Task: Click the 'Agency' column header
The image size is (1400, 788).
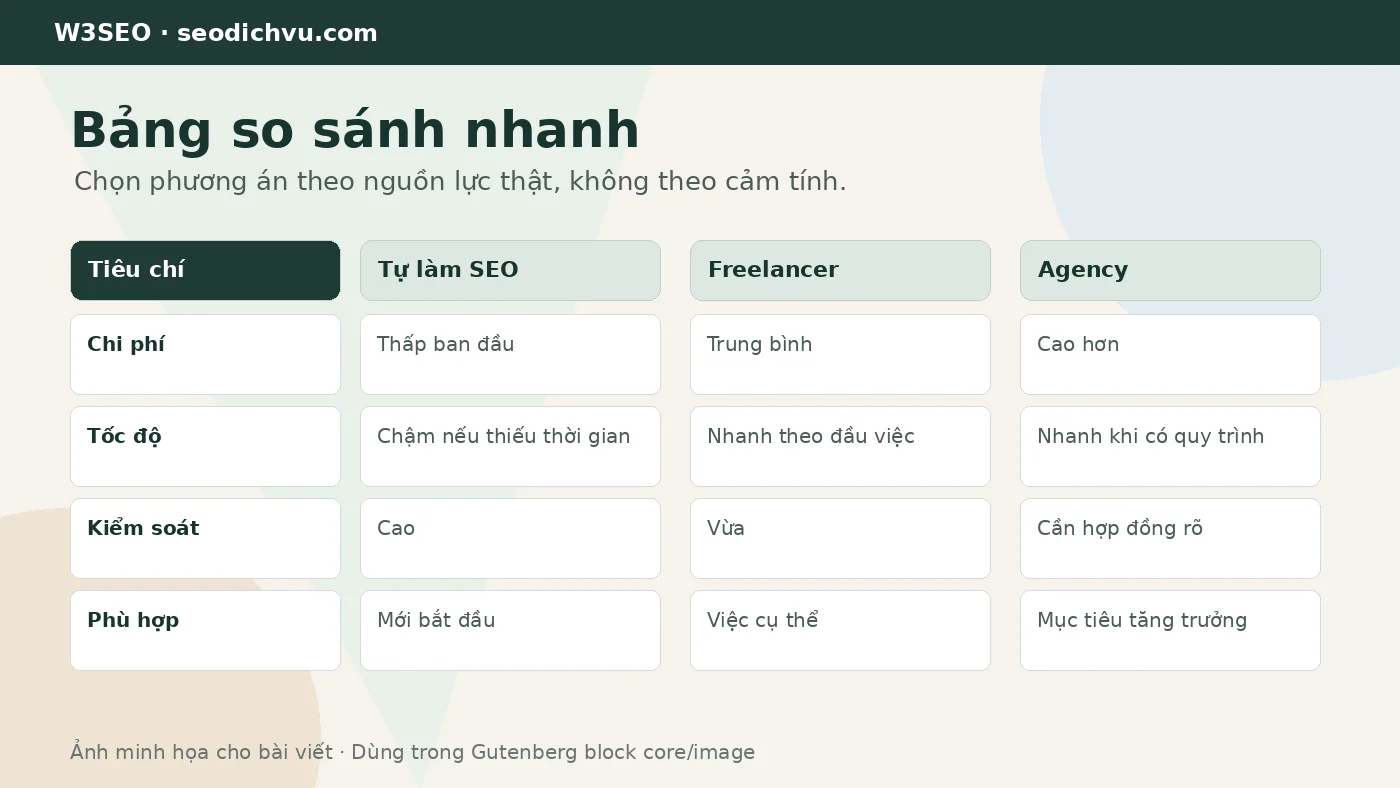Action: click(x=1170, y=270)
